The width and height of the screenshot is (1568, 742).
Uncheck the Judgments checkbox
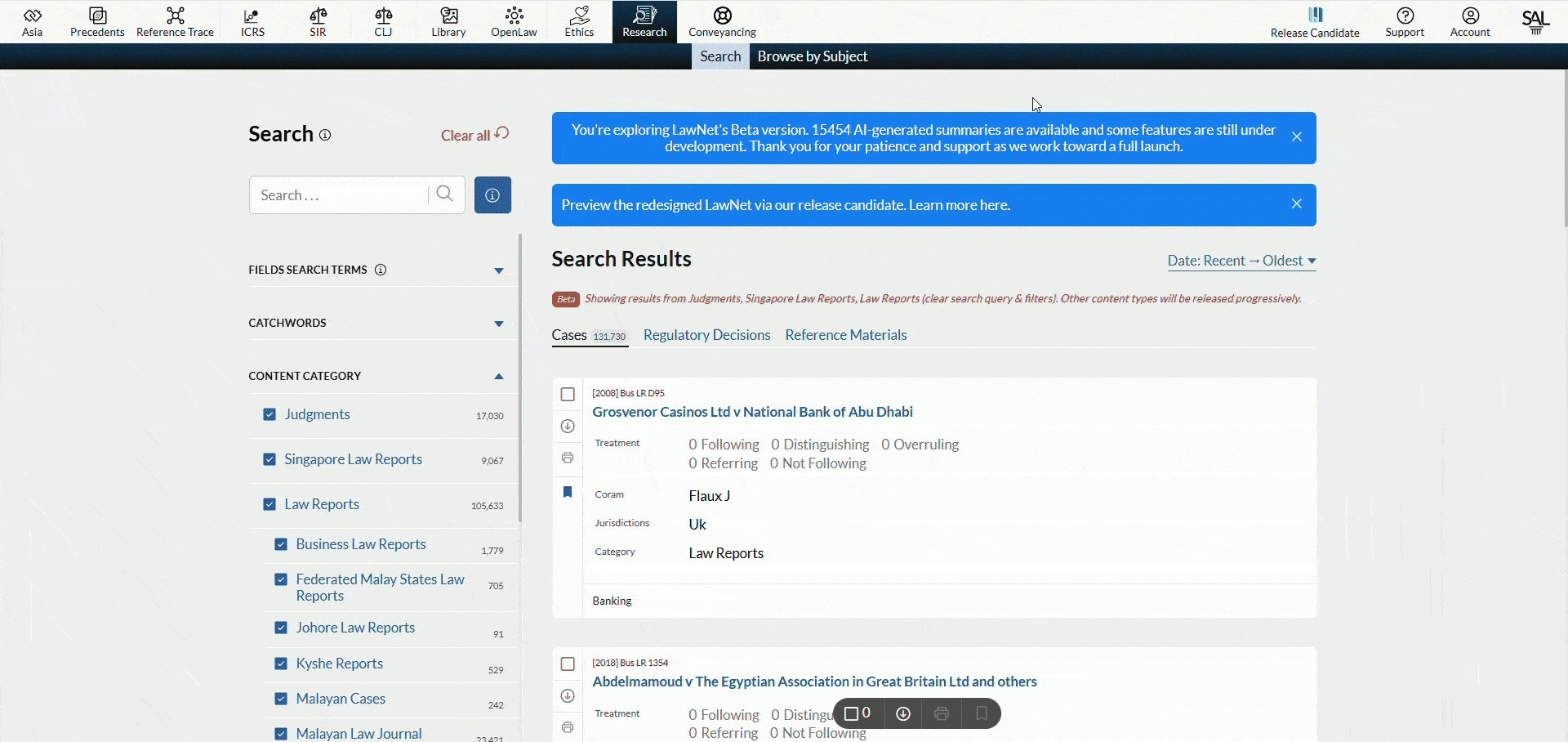point(269,414)
